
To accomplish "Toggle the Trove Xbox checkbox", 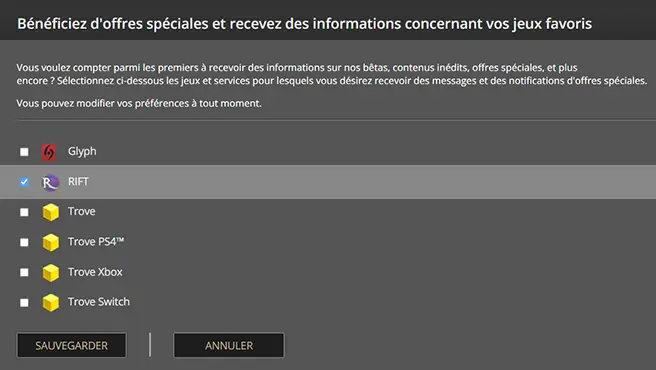I will tap(24, 272).
